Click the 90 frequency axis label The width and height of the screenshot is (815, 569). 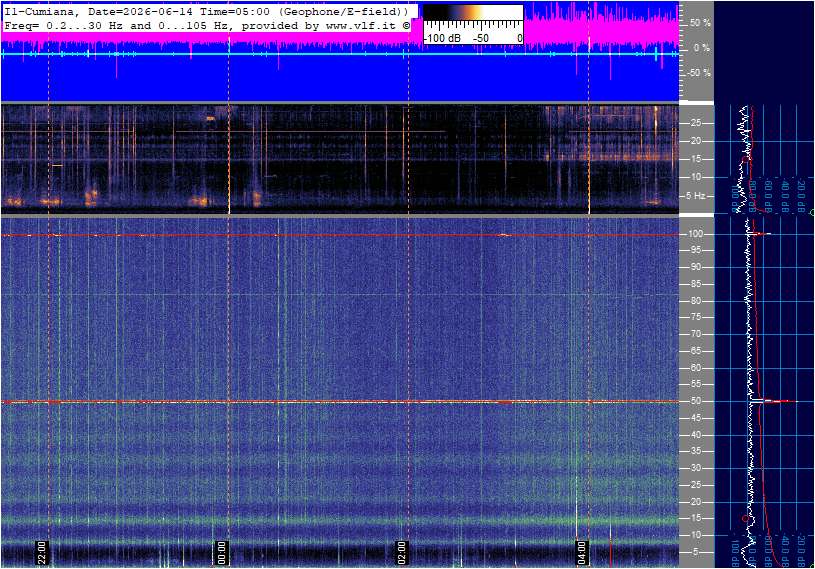pos(695,267)
